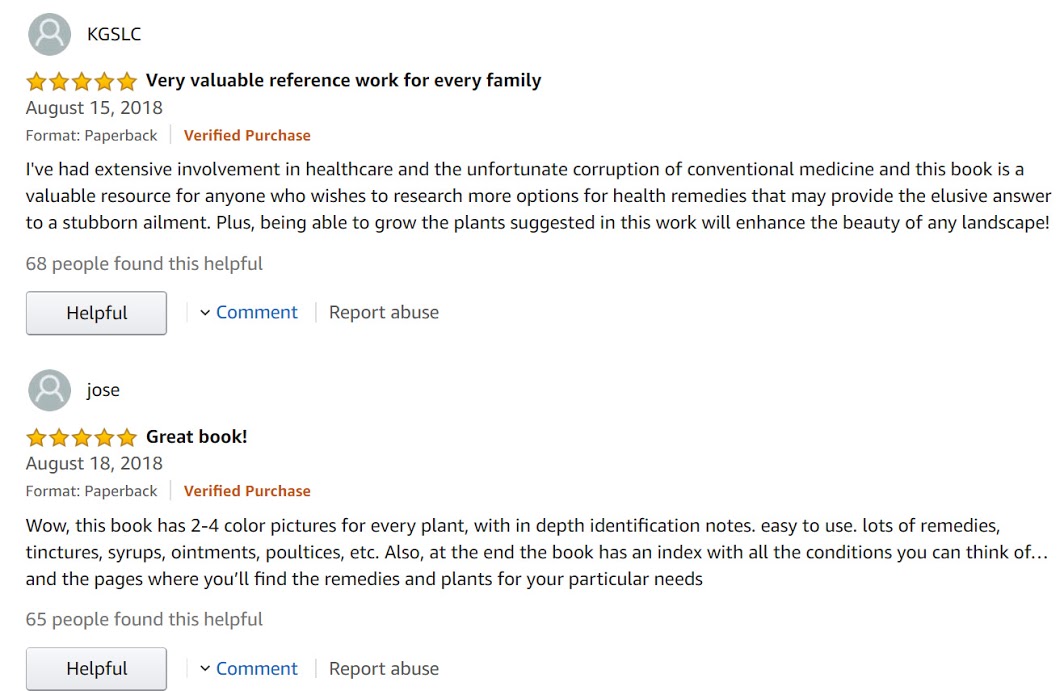Click Verified Purchase label on jose's review
Screen dimensions: 1064x691
[247, 491]
